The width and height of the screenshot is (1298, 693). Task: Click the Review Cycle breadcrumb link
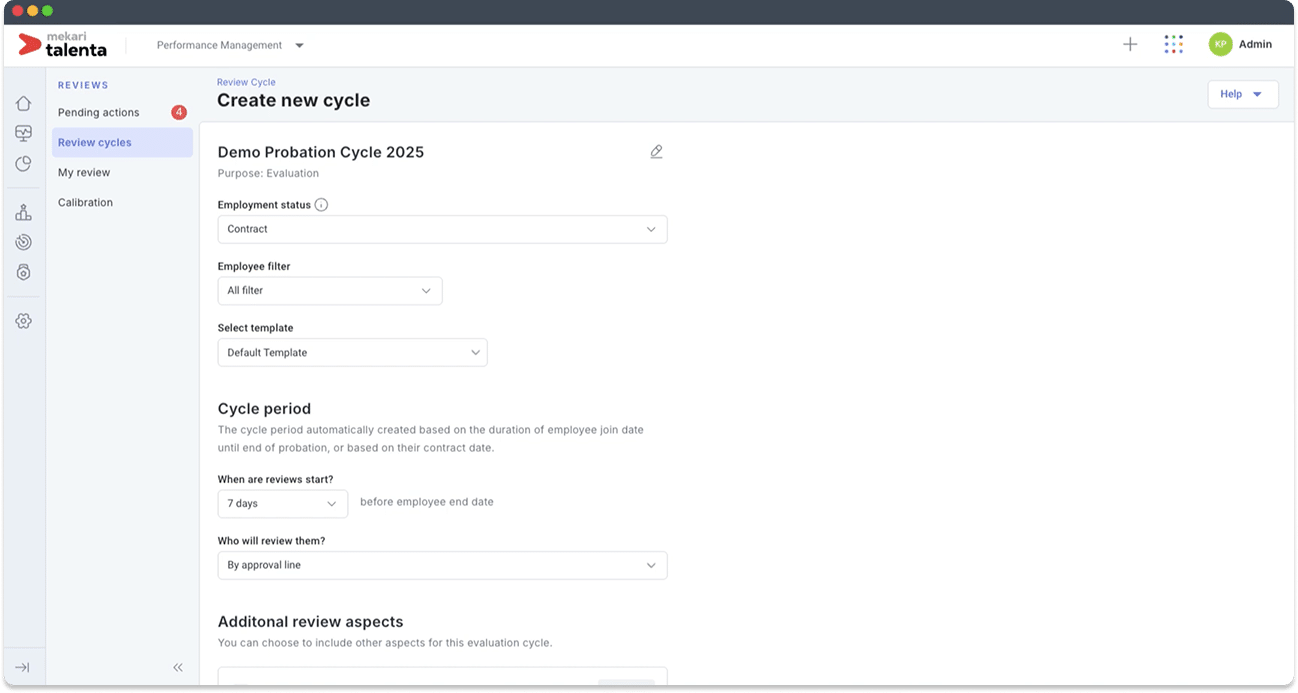click(246, 82)
